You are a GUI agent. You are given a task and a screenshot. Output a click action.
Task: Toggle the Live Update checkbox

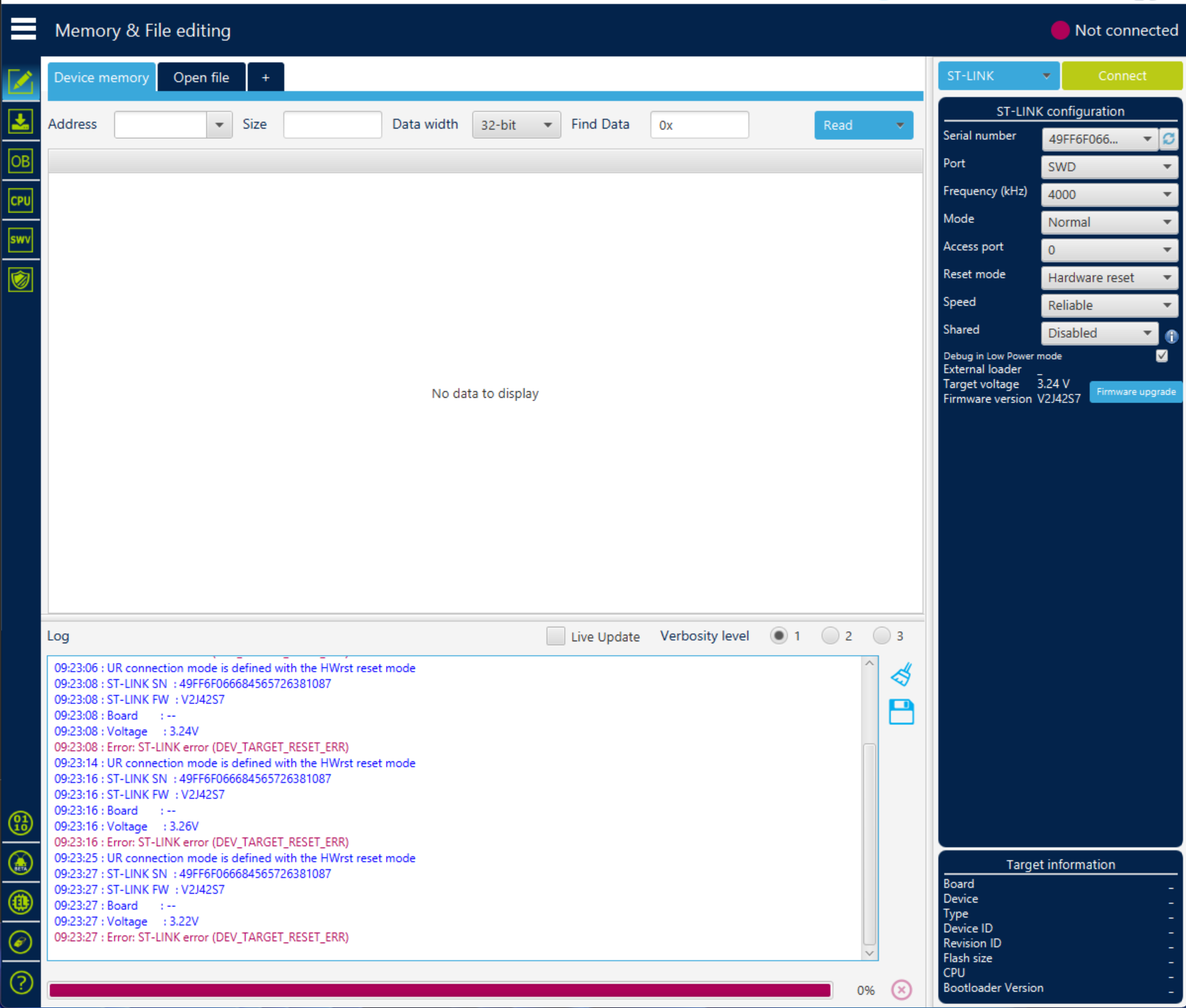point(555,636)
